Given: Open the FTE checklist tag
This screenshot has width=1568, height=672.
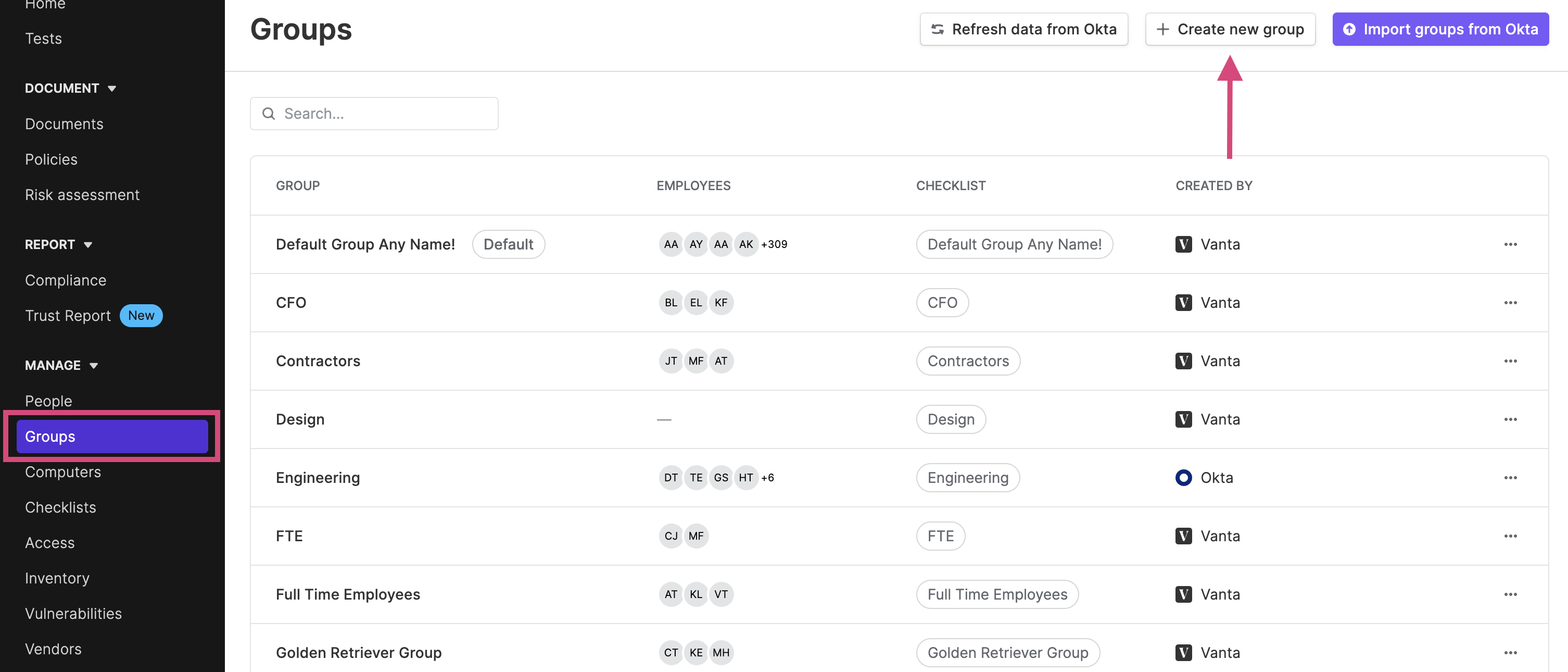Looking at the screenshot, I should [x=940, y=536].
